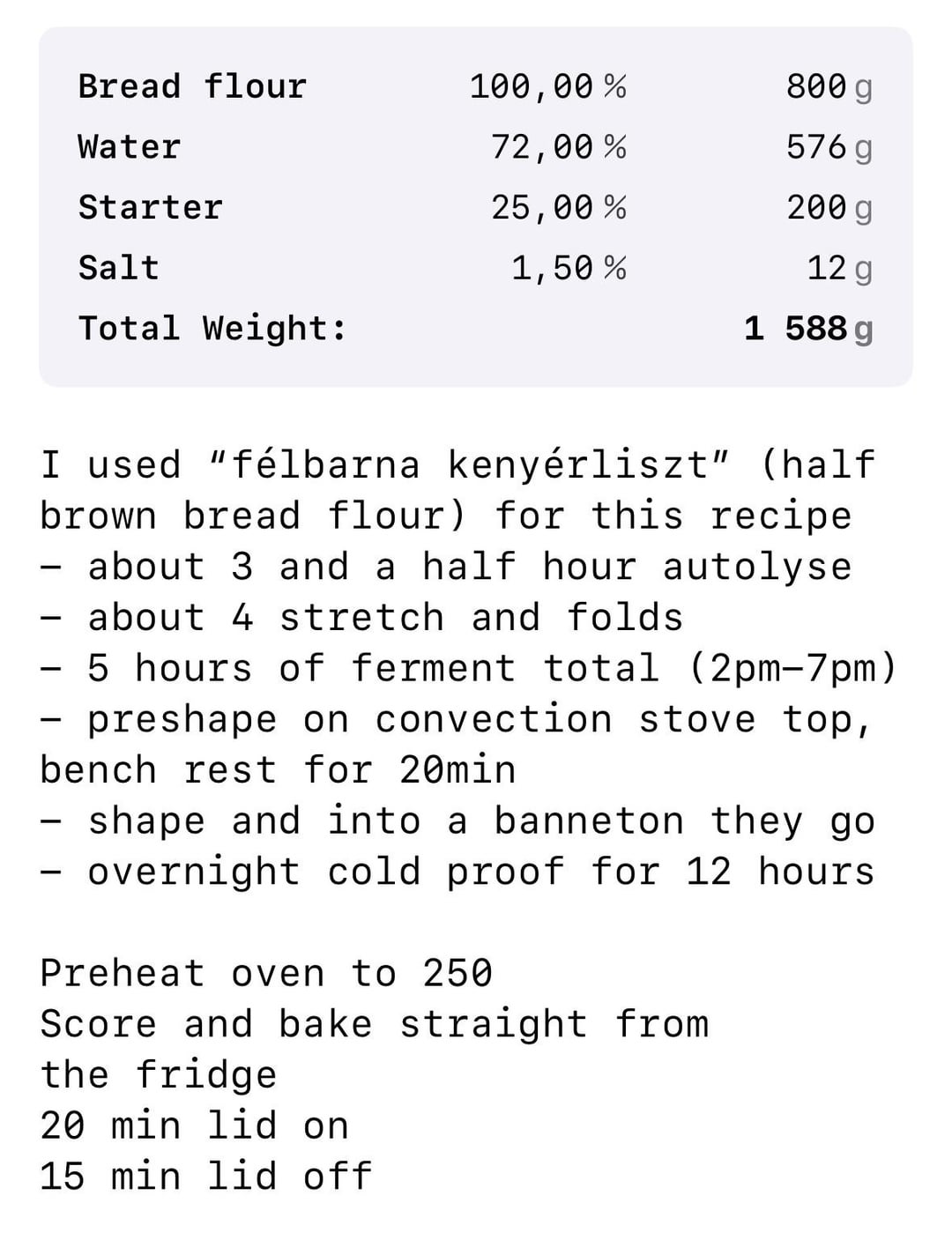Image resolution: width=952 pixels, height=1240 pixels.
Task: Click the Bread flour ingredient label
Action: (x=192, y=86)
